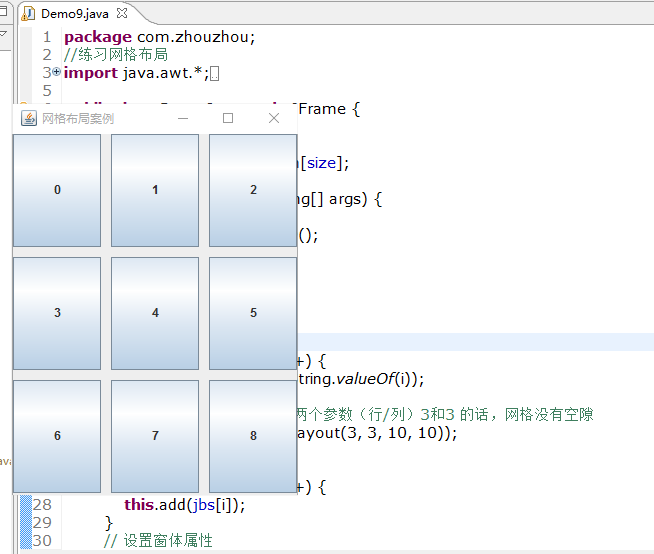Click the Frame { class declaration text
Image resolution: width=654 pixels, height=554 pixels.
click(329, 109)
